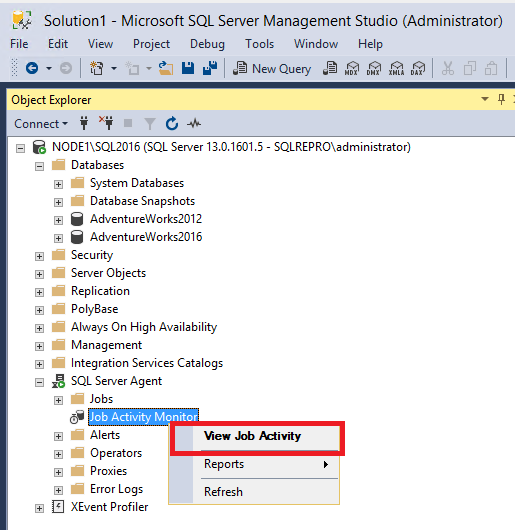This screenshot has height=530, width=515.
Task: Collapse the SQL Server Agent node
Action: pos(40,382)
